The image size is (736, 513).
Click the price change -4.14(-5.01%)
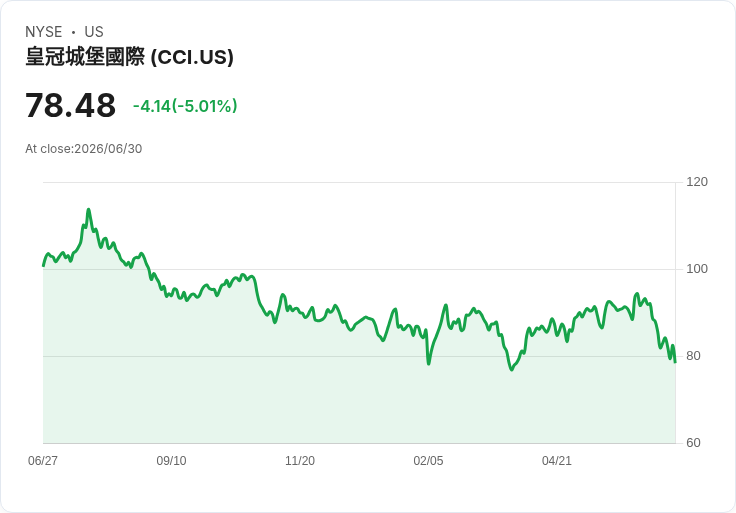tap(185, 106)
